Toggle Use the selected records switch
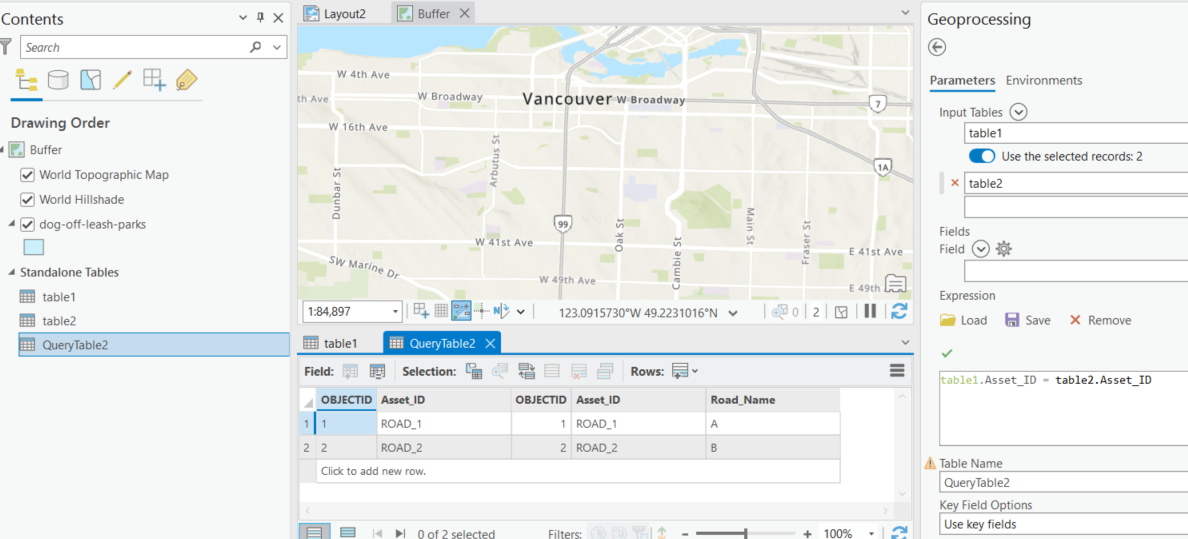Viewport: 1188px width, 539px height. (x=982, y=157)
